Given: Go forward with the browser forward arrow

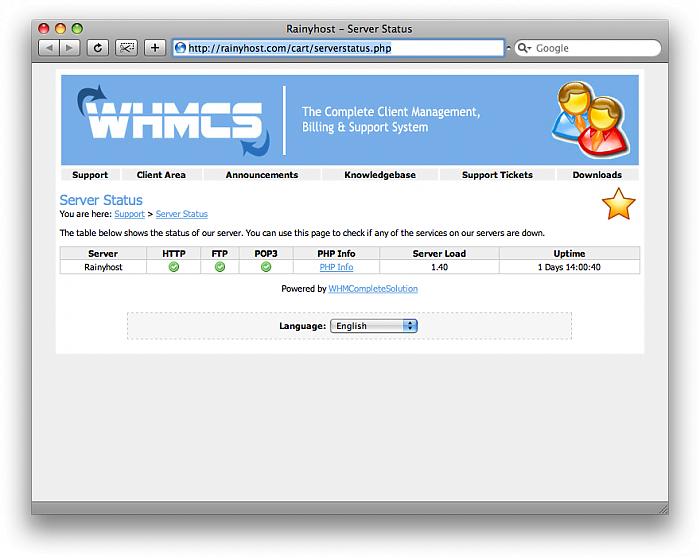Looking at the screenshot, I should click(x=70, y=48).
